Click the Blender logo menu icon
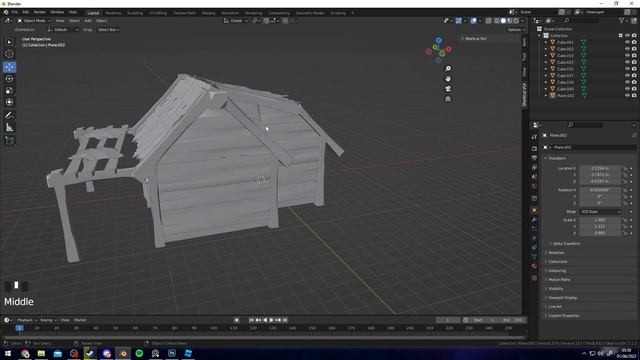The height and width of the screenshot is (360, 640). click(6, 12)
